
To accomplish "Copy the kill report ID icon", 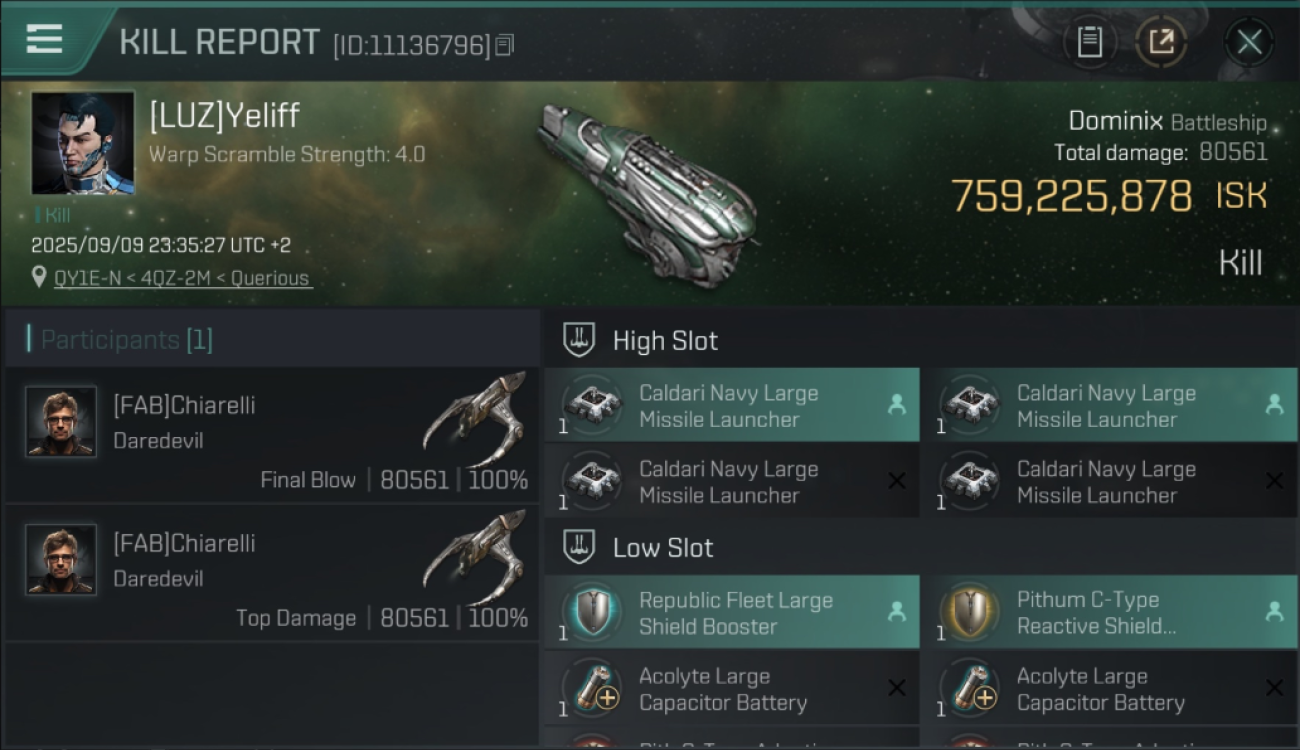I will pos(505,45).
